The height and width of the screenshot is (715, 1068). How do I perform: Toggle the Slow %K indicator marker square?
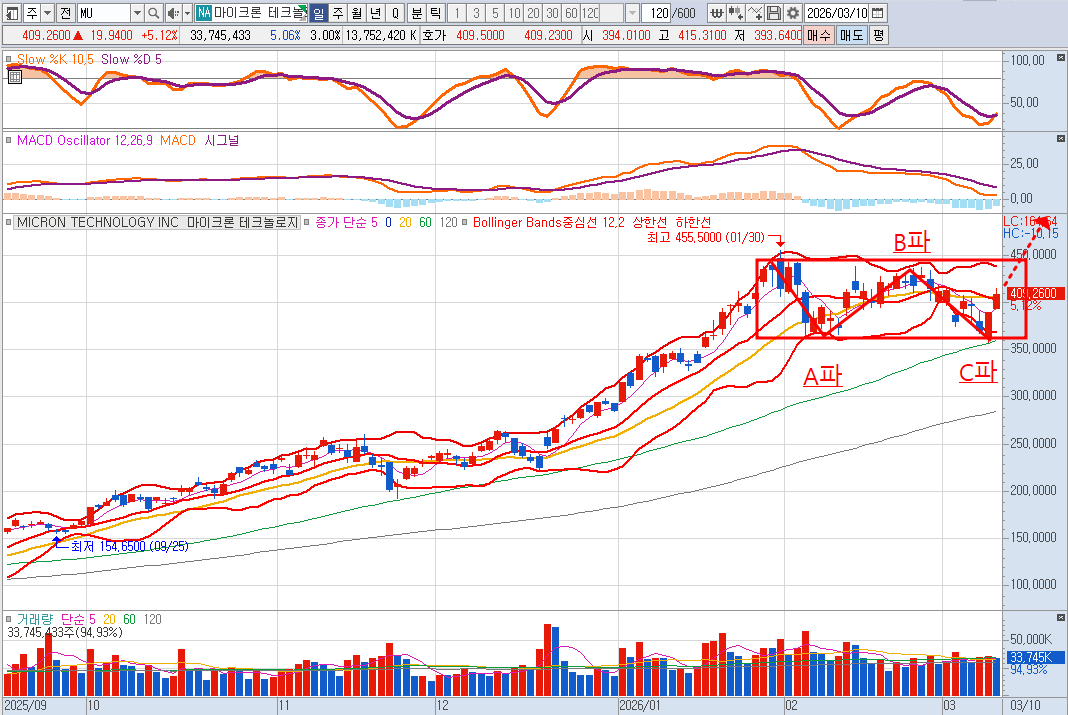[x=10, y=60]
